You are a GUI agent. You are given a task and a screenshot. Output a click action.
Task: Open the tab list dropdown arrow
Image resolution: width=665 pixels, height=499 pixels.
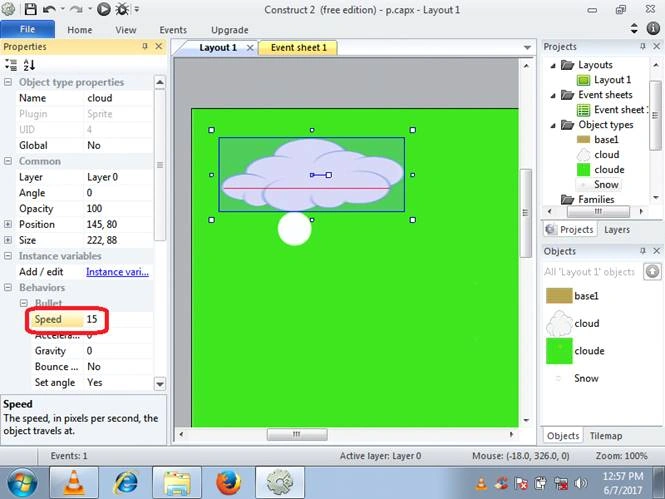tap(527, 47)
